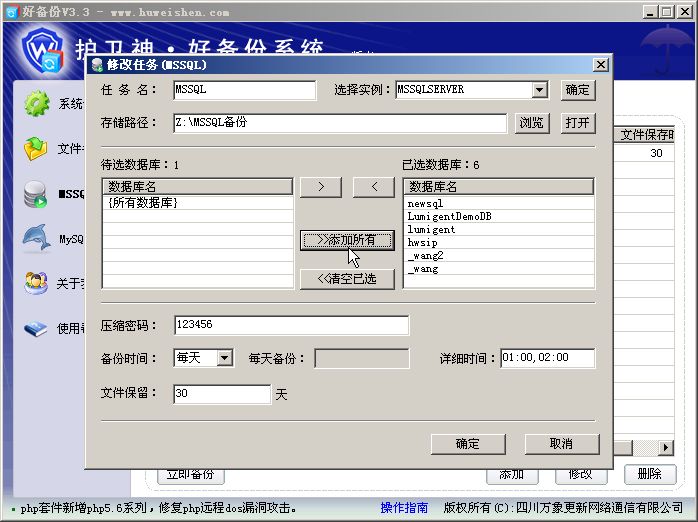Click 打开 to open storage folder
The image size is (698, 522).
(577, 122)
